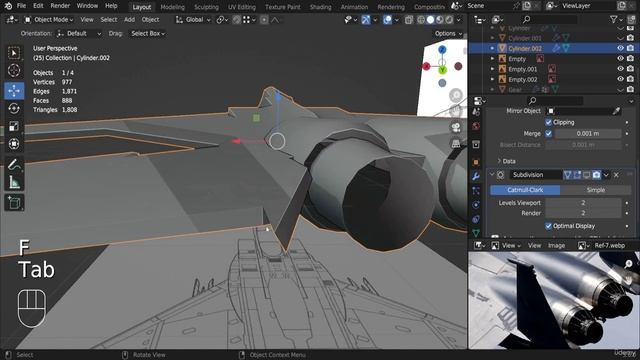Click the outliner filter funnel icon
This screenshot has height=360, width=640.
pos(613,19)
